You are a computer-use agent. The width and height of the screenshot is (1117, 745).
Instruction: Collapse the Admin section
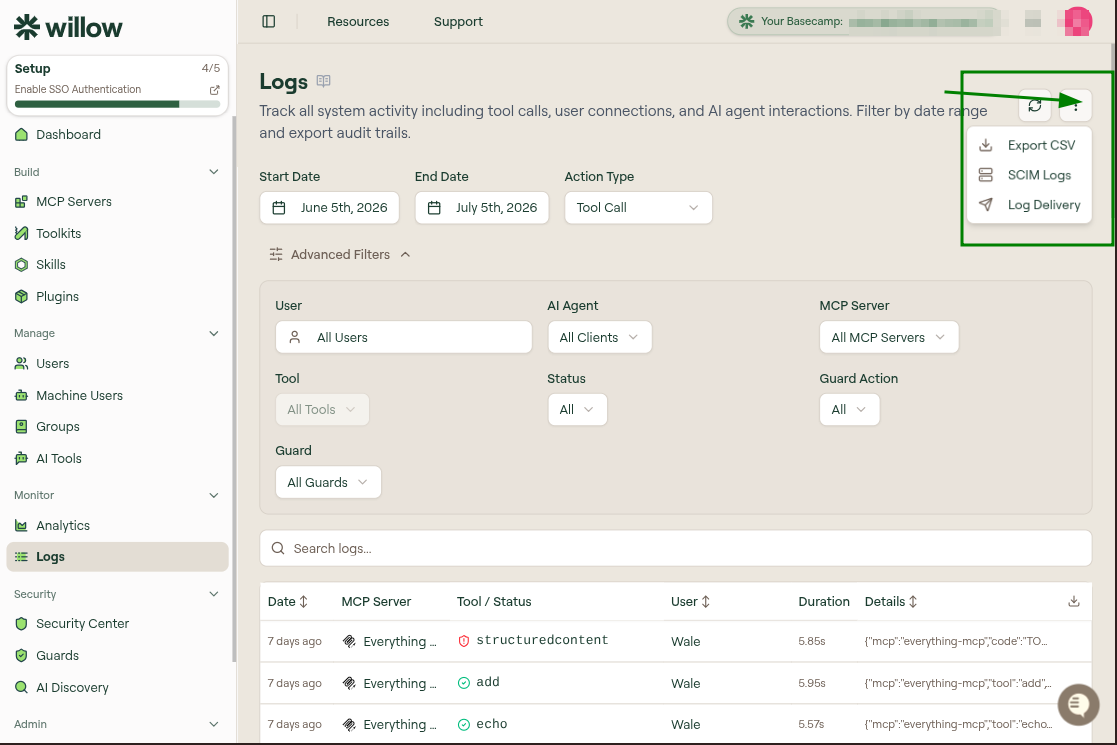tap(214, 724)
